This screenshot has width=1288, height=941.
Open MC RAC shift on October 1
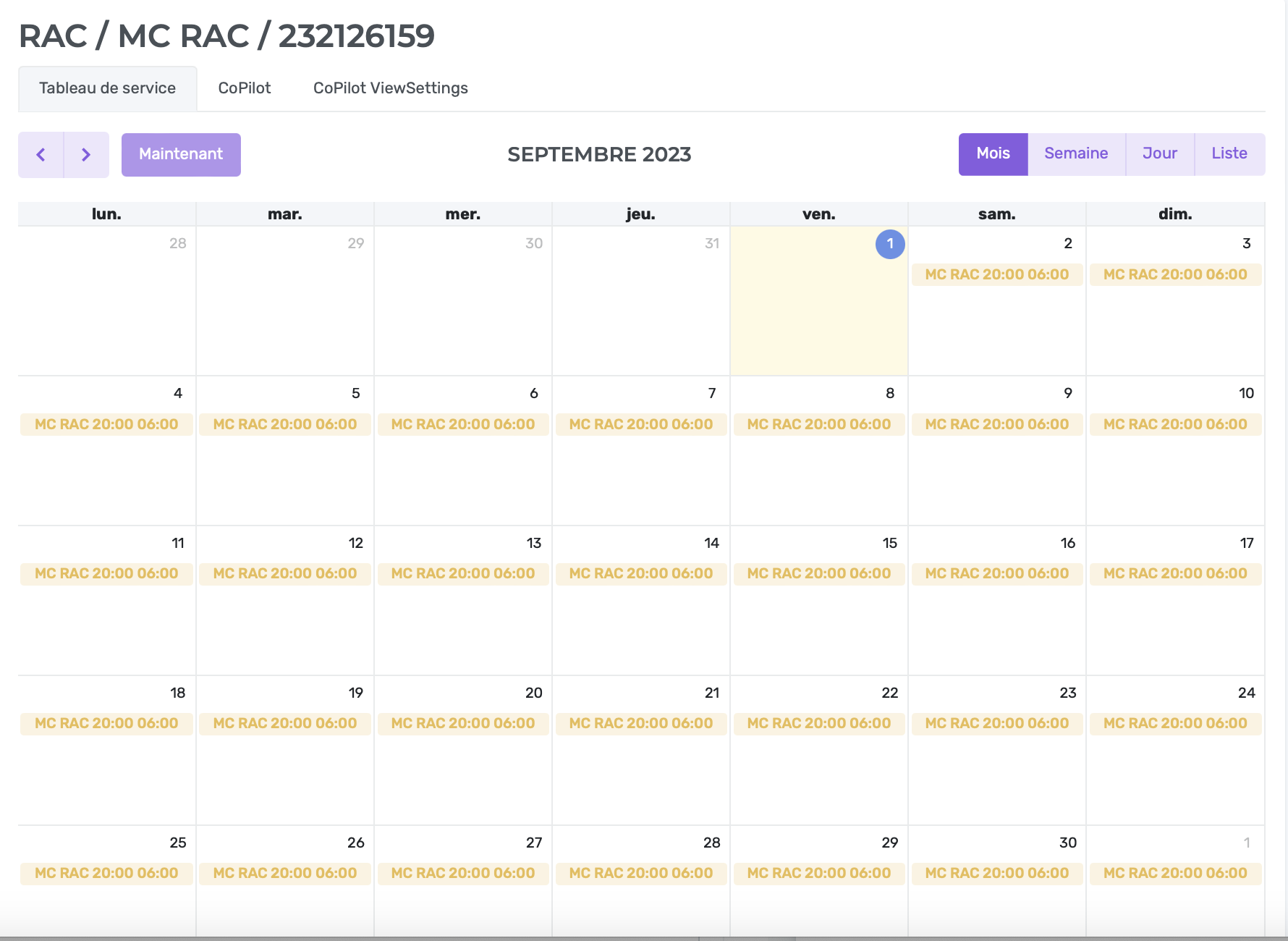(1174, 873)
